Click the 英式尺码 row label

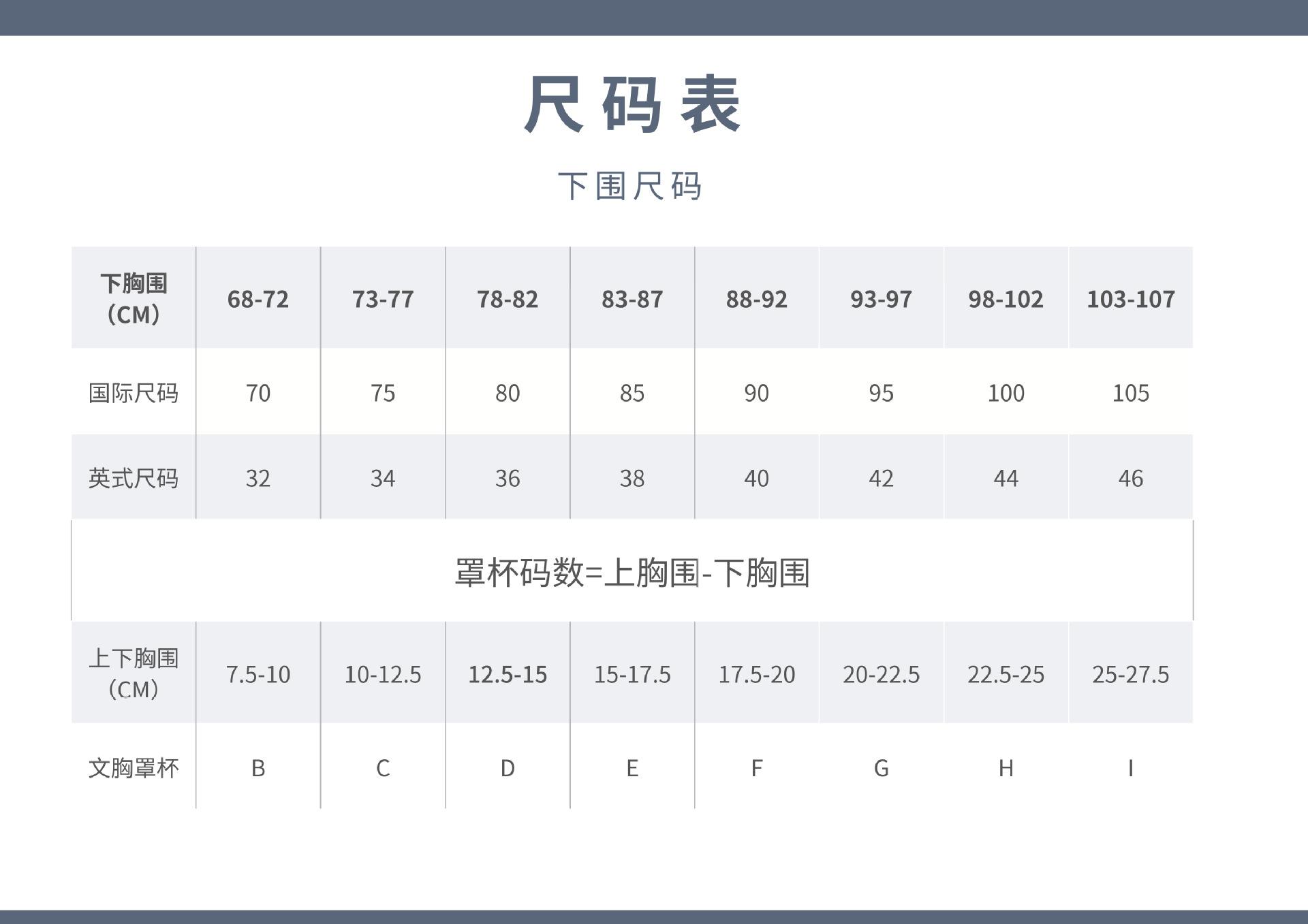(x=134, y=478)
